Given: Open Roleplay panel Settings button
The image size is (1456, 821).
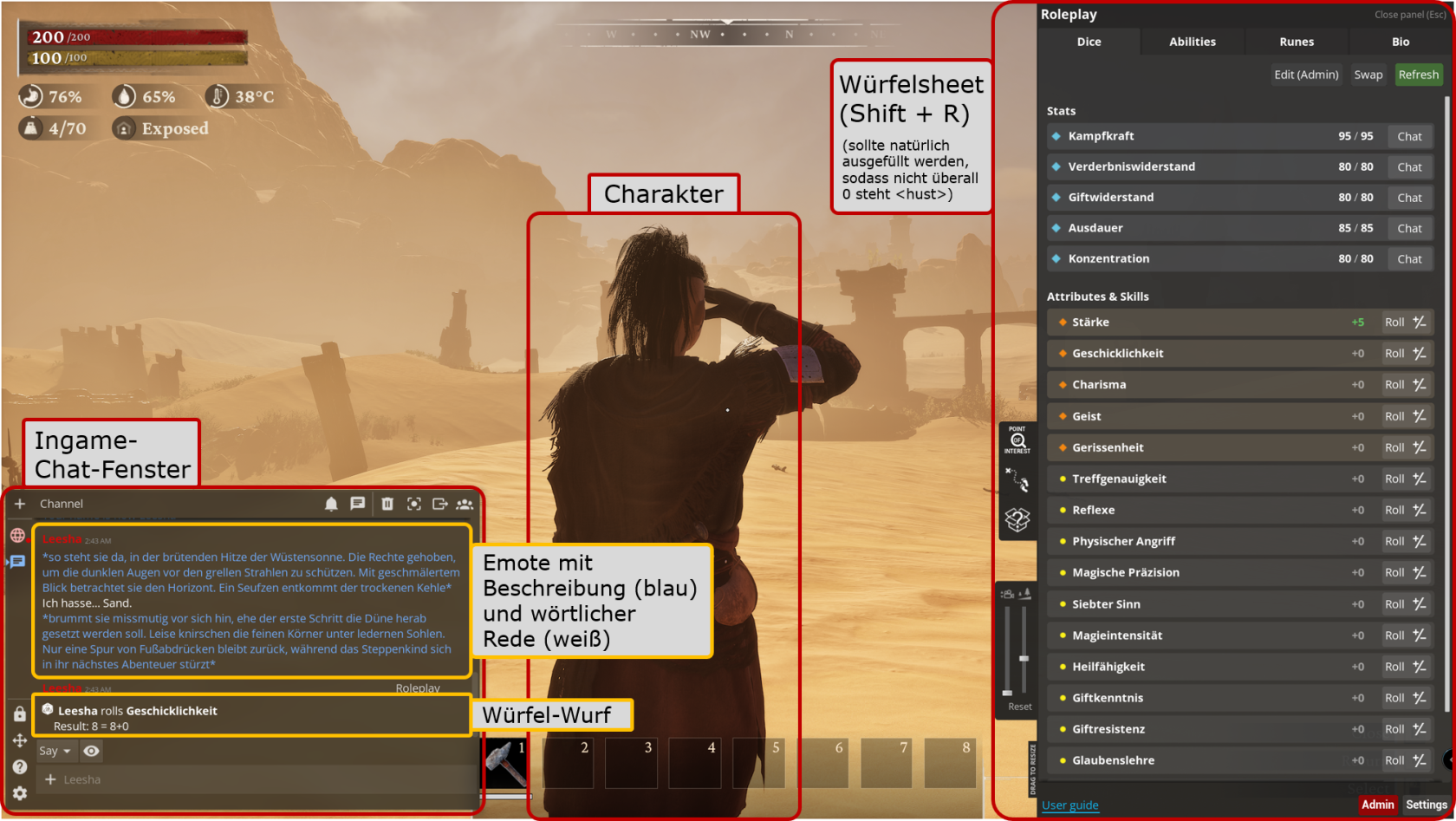Looking at the screenshot, I should (1427, 805).
